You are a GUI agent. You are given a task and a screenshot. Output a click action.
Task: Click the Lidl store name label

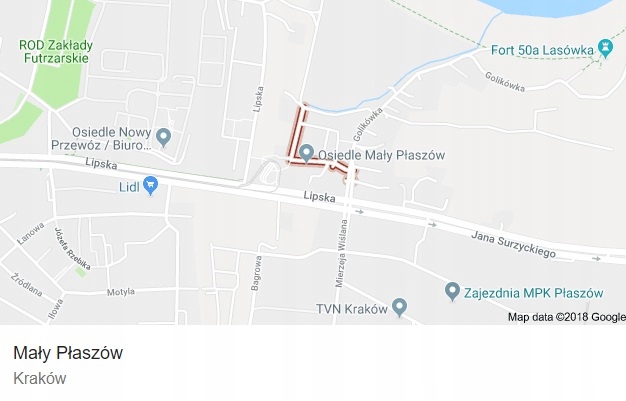pos(129,187)
